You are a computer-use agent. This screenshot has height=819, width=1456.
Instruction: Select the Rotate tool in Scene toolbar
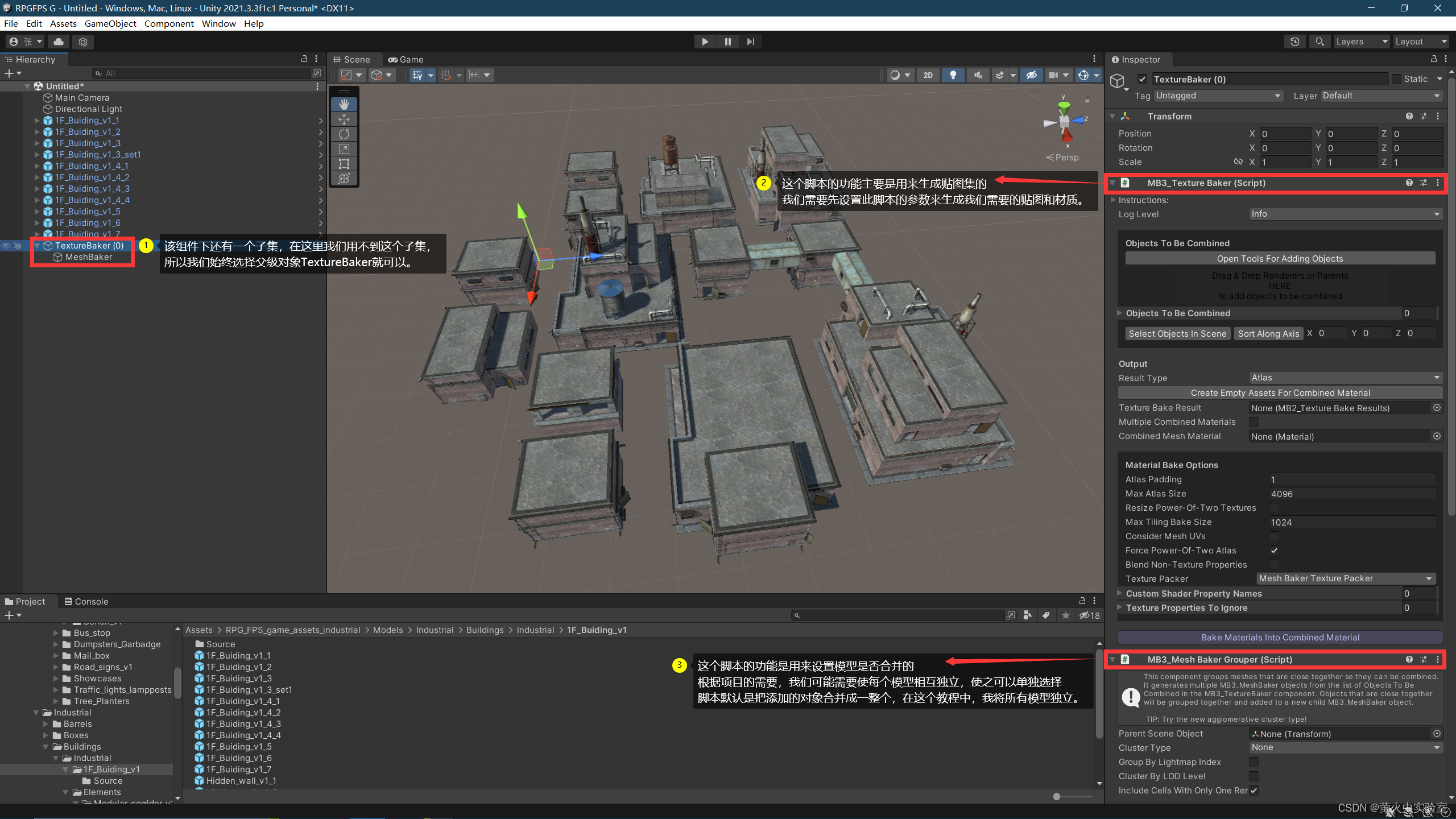point(344,134)
